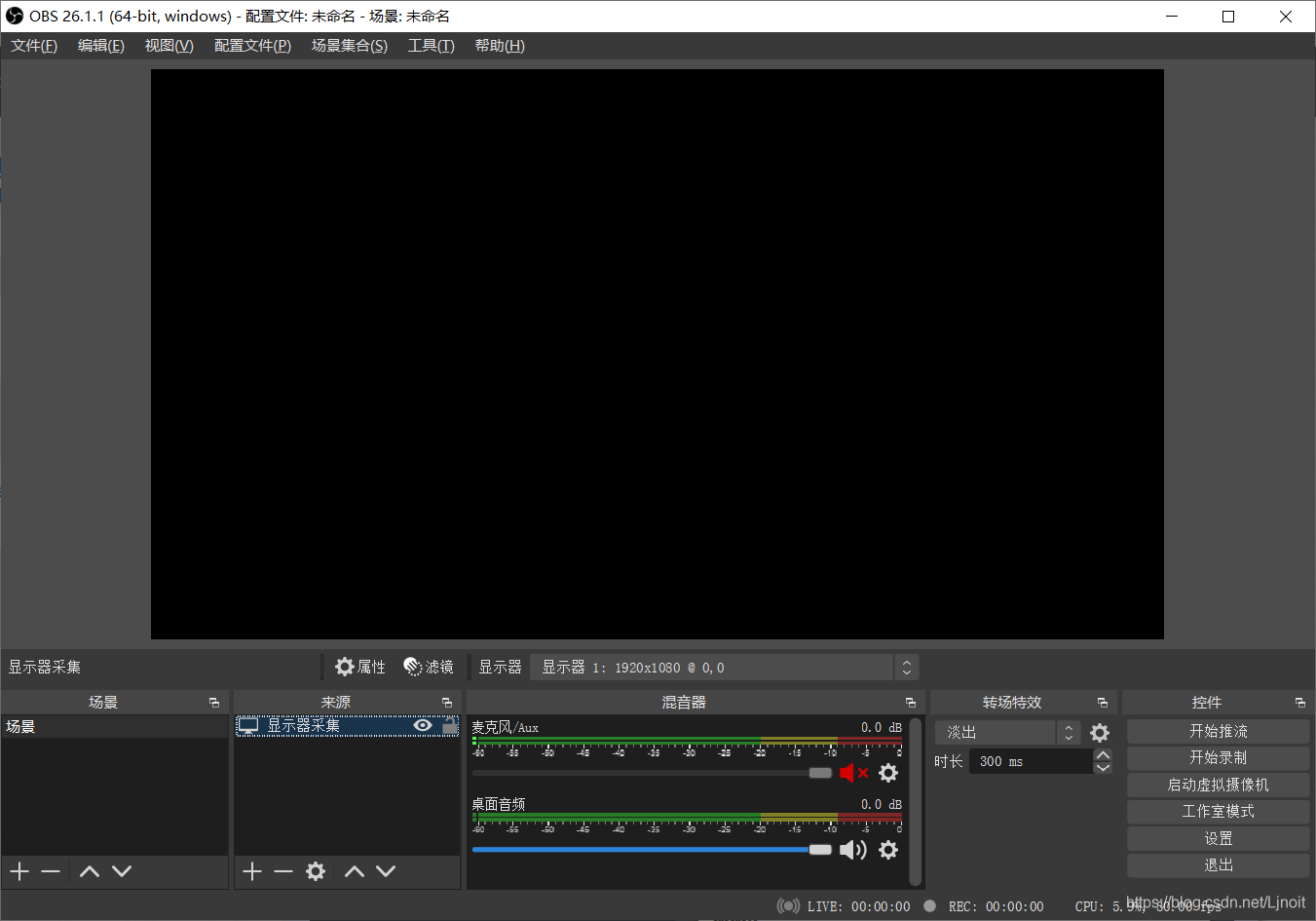
Task: Pop out the 混音器 dock panel
Action: [x=911, y=703]
